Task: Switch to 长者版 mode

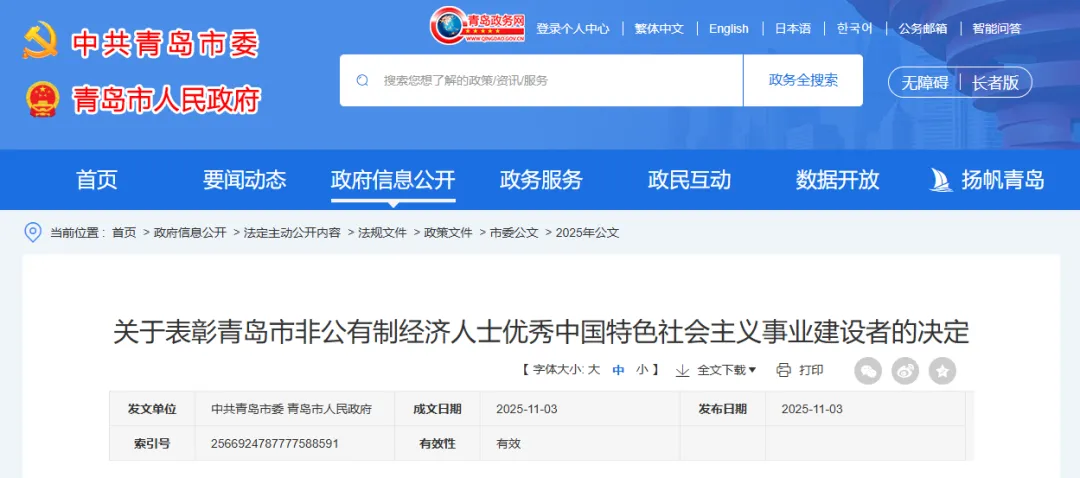Action: tap(995, 82)
